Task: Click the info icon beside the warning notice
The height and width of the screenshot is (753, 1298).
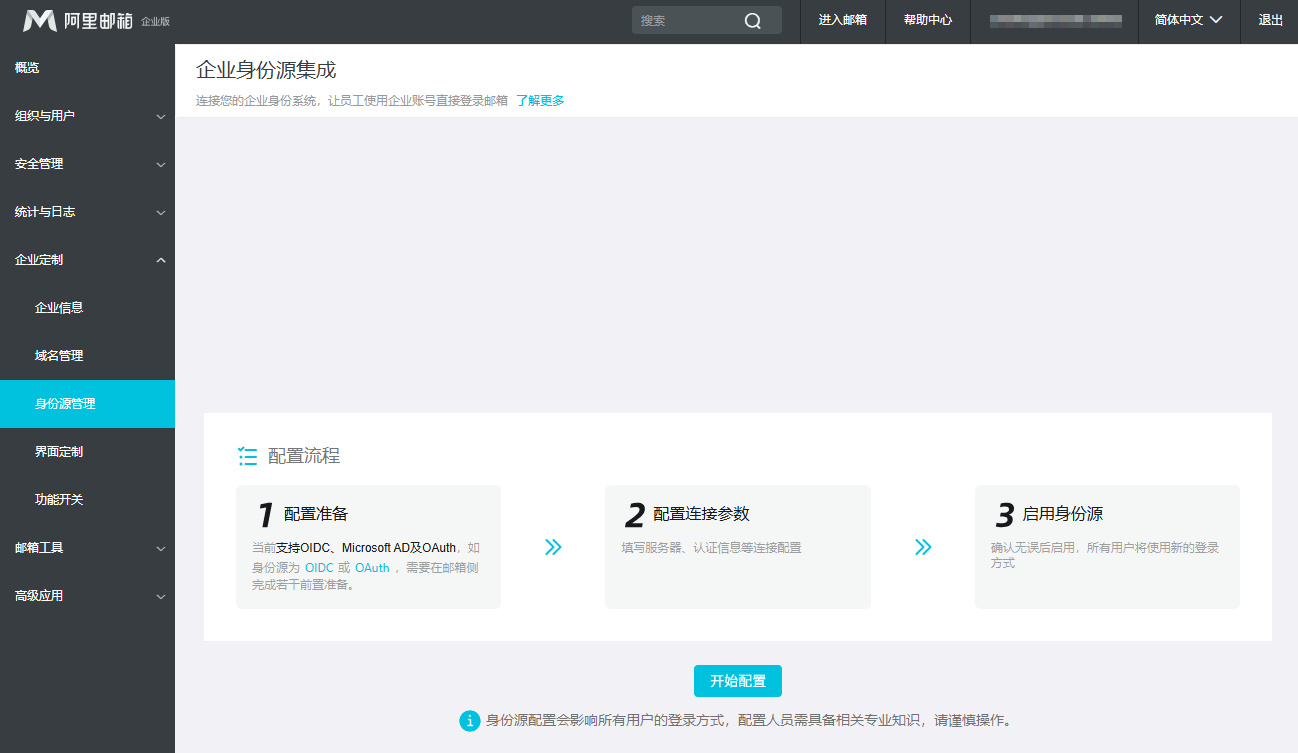Action: coord(469,720)
